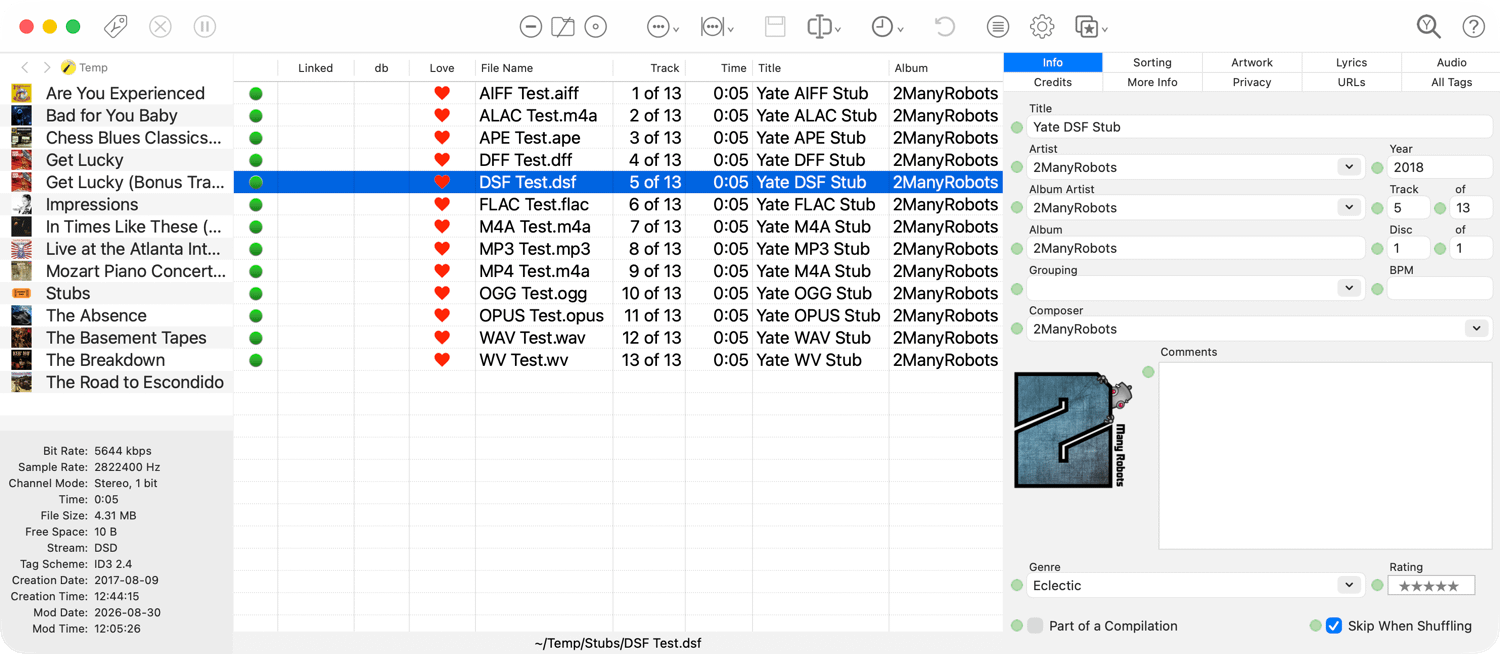The image size is (1500, 654).
Task: Sort by the Time column header
Action: point(719,68)
